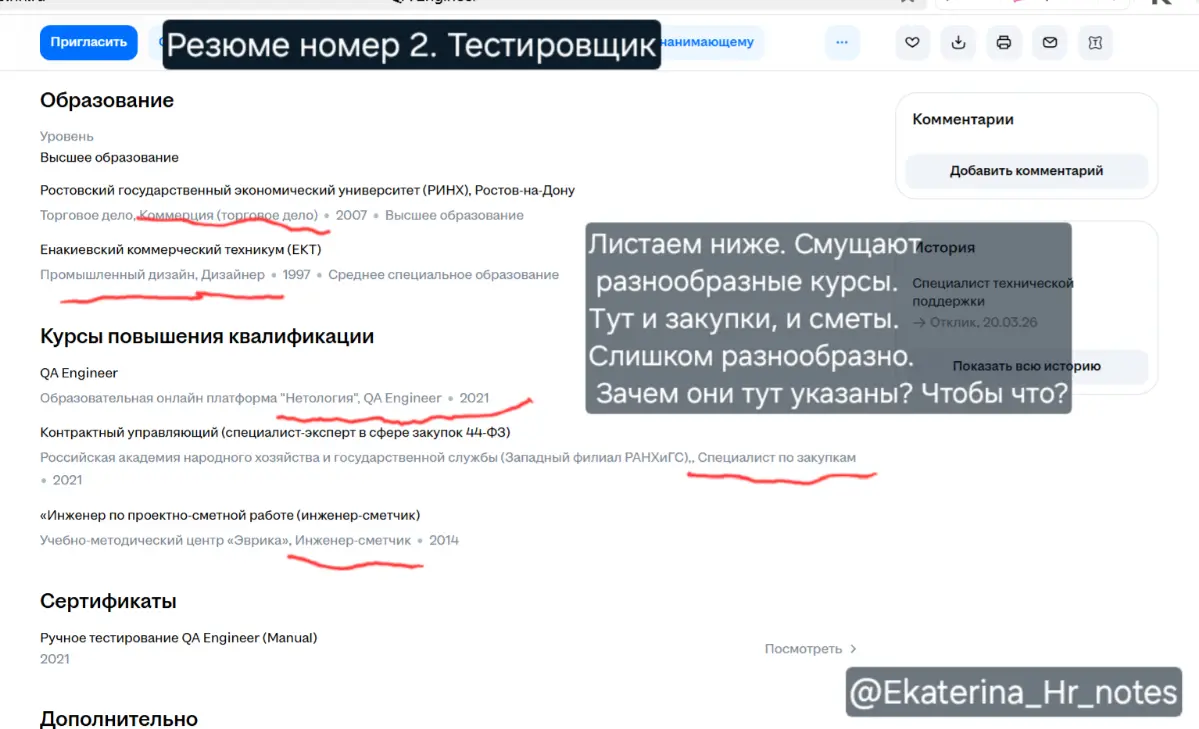Click the Комментарии panel heading
The width and height of the screenshot is (1199, 729).
coord(963,119)
